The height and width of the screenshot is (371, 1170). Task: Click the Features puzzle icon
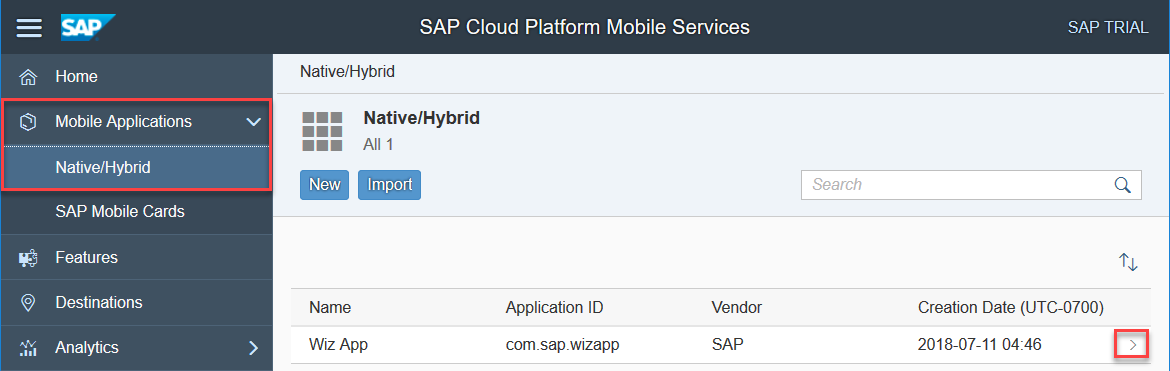tap(28, 258)
